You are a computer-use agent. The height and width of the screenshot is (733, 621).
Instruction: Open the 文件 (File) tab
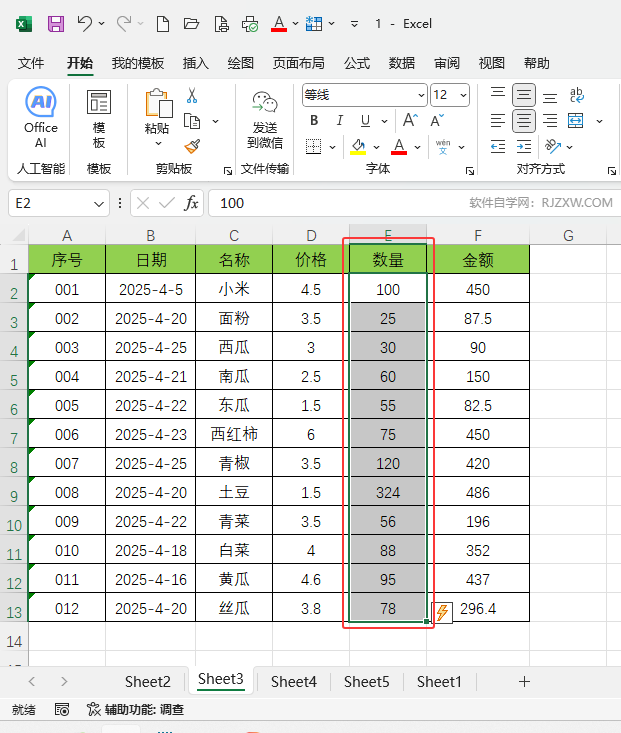pos(31,63)
